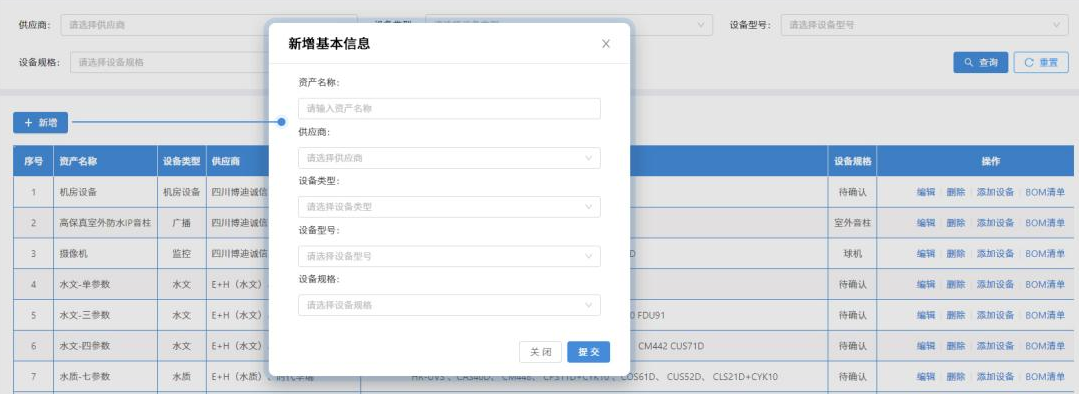
Task: Click 添加设备 for row 摄像机
Action: click(x=995, y=254)
